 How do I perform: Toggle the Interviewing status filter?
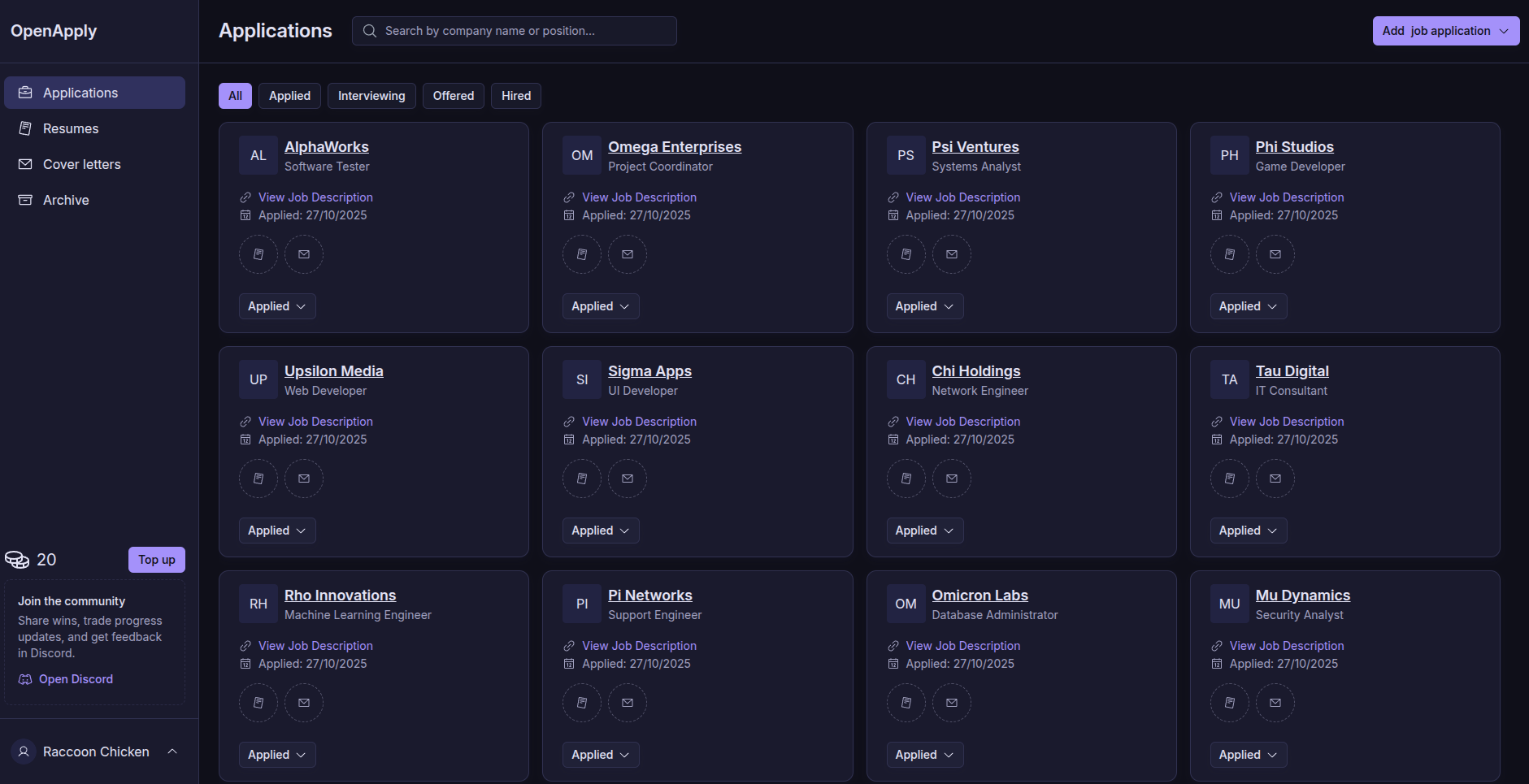(371, 95)
